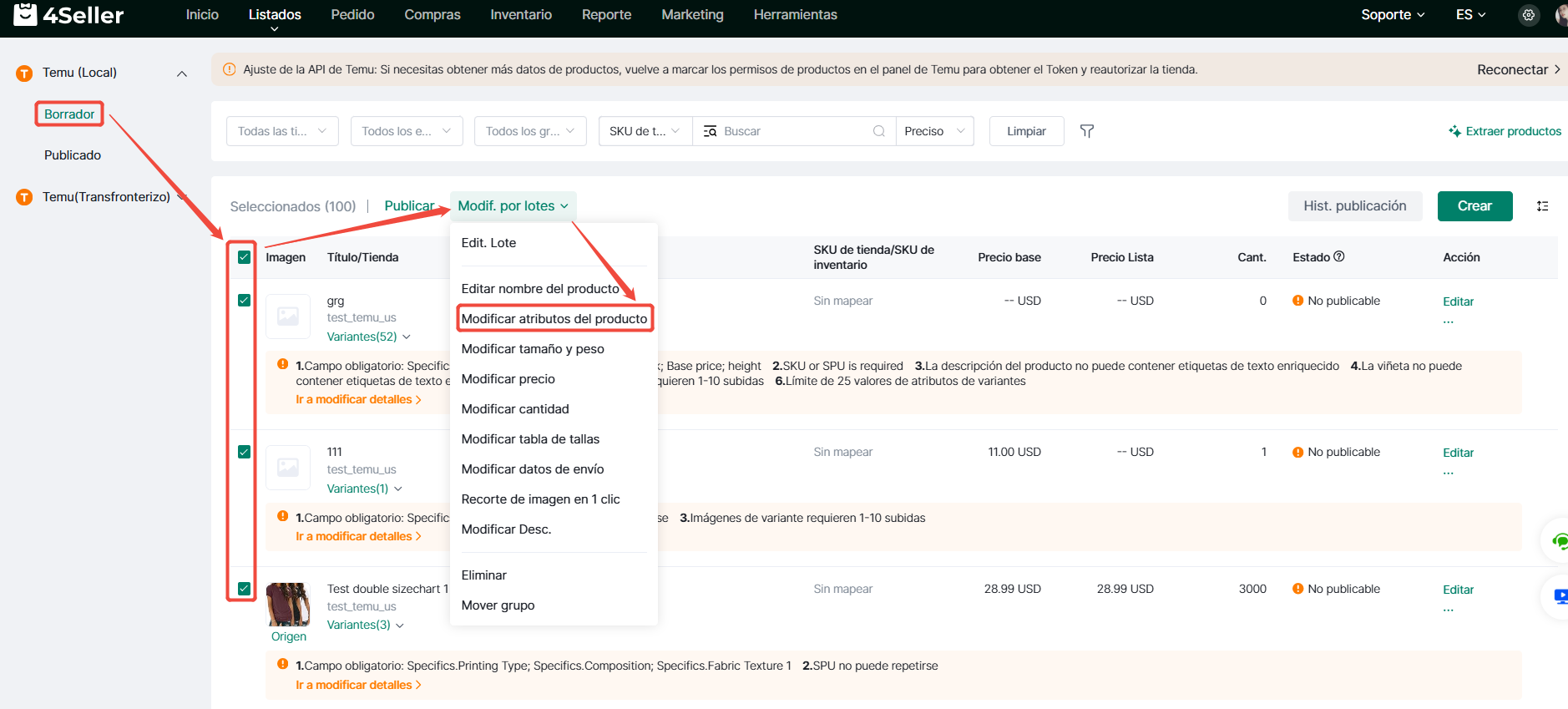Click the Limpiar button

point(1026,131)
